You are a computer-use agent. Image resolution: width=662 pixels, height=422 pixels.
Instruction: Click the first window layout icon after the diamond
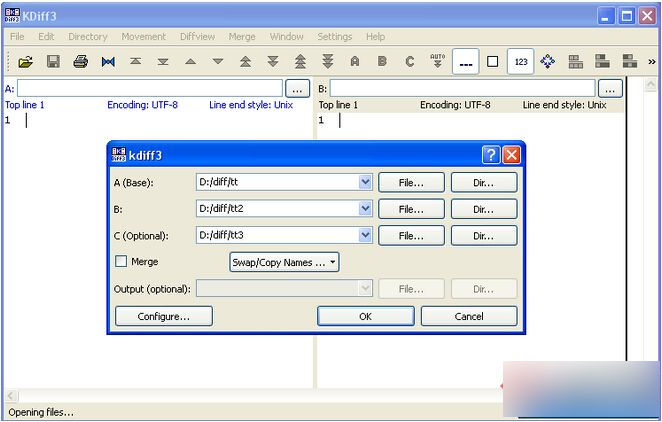tap(575, 62)
